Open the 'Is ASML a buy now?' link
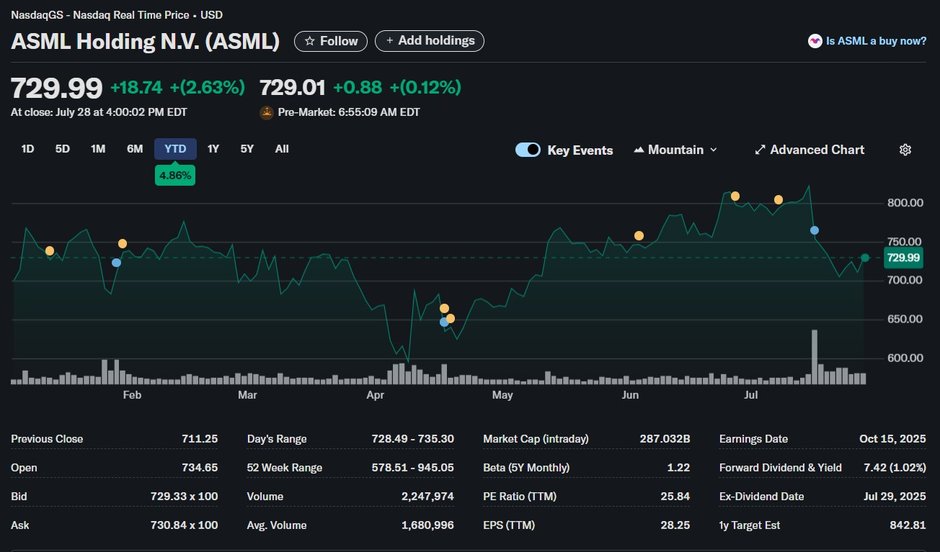Image resolution: width=940 pixels, height=552 pixels. [x=867, y=41]
